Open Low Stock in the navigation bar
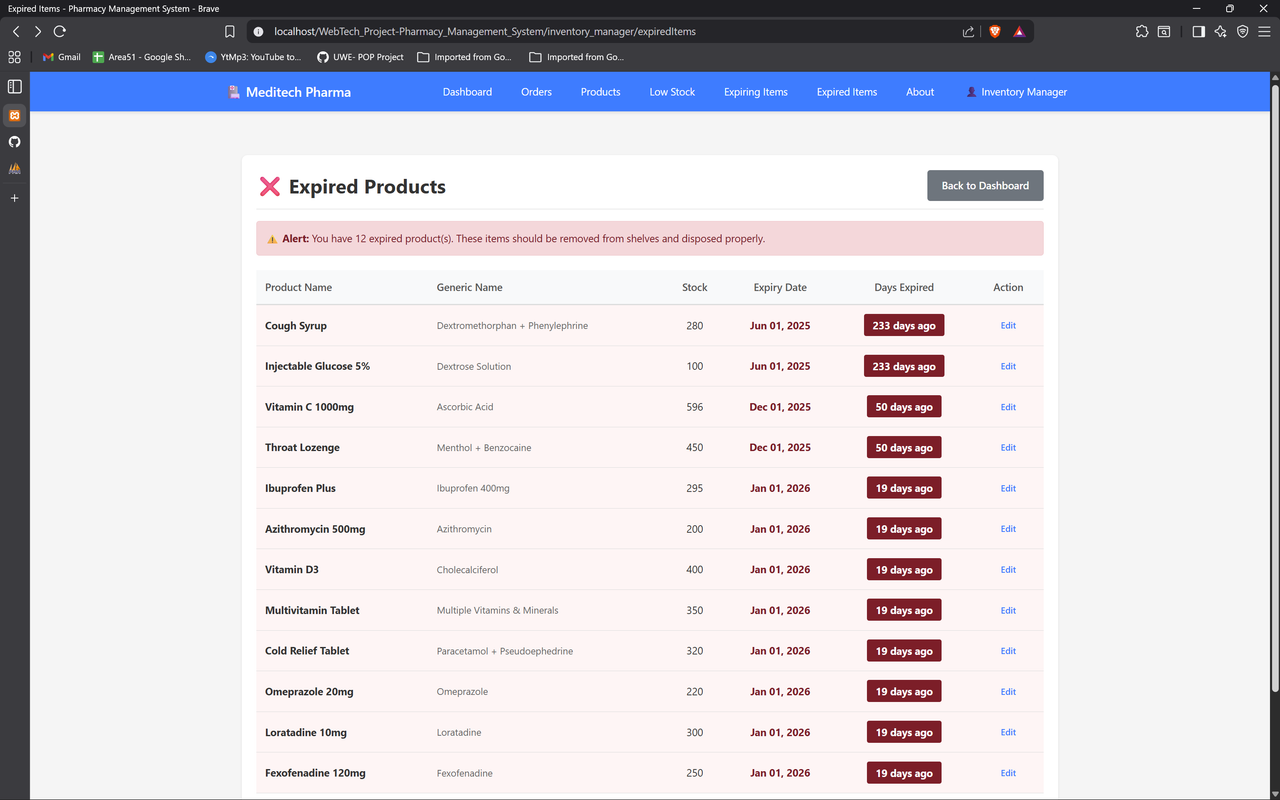The height and width of the screenshot is (800, 1280). pos(672,92)
